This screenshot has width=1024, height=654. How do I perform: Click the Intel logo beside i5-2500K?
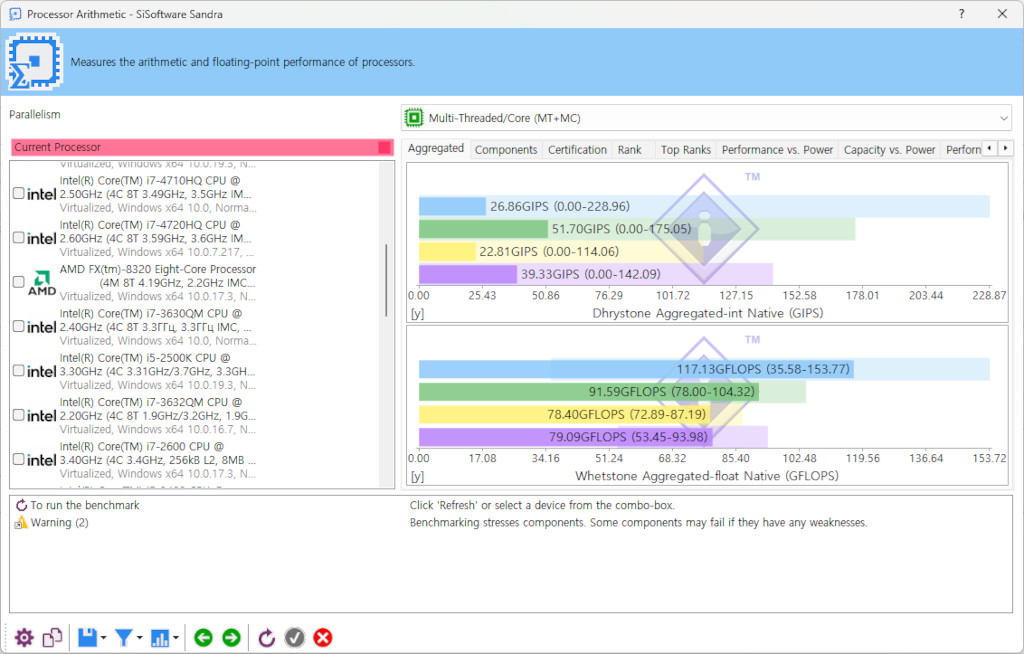pyautogui.click(x=41, y=372)
